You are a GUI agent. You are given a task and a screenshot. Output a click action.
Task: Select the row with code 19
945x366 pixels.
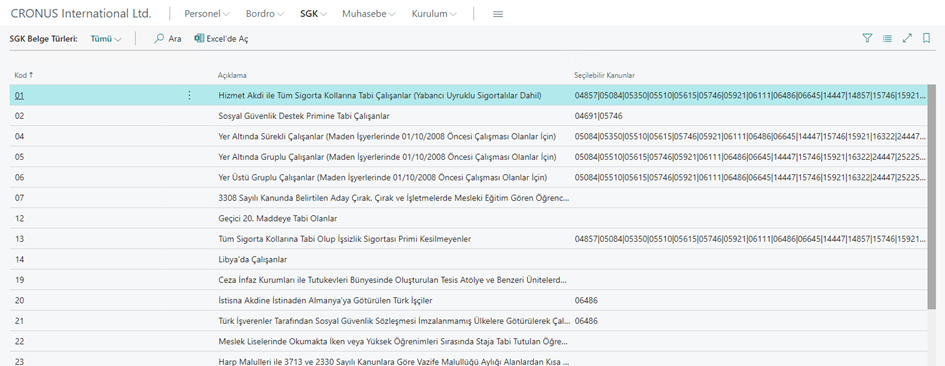click(x=468, y=280)
